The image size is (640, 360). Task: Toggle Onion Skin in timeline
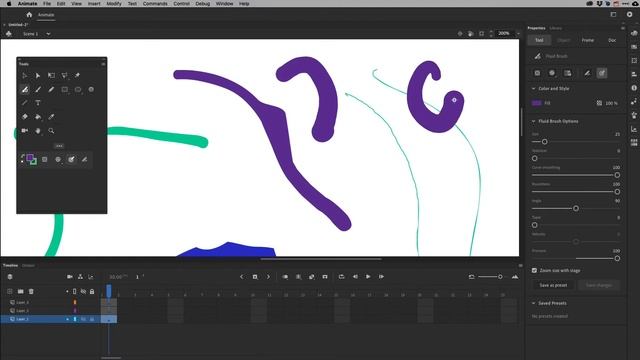[285, 277]
